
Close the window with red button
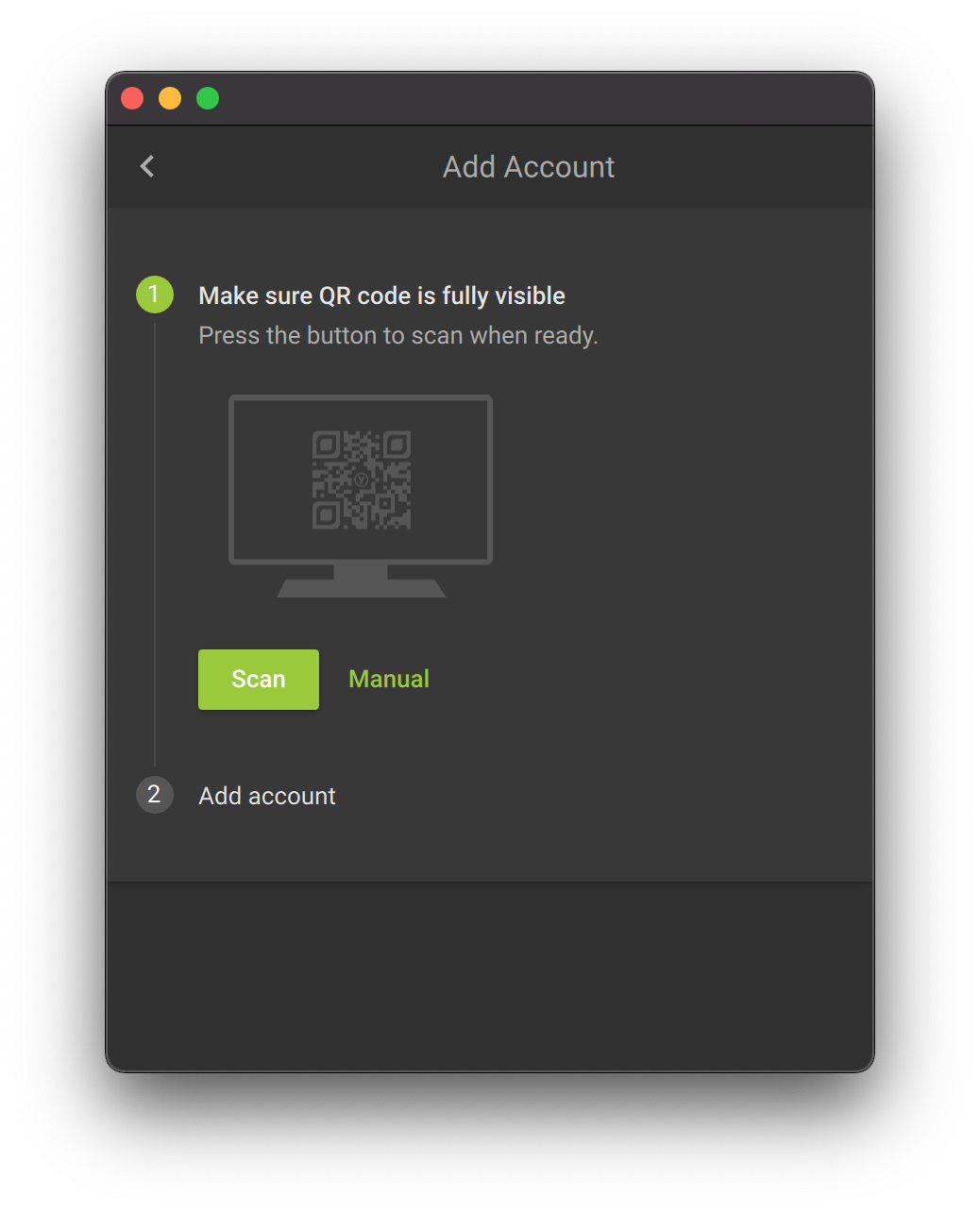click(132, 98)
